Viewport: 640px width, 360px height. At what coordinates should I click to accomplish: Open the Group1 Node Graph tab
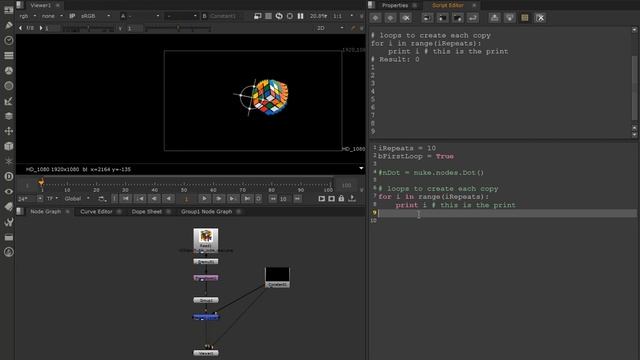coord(207,211)
